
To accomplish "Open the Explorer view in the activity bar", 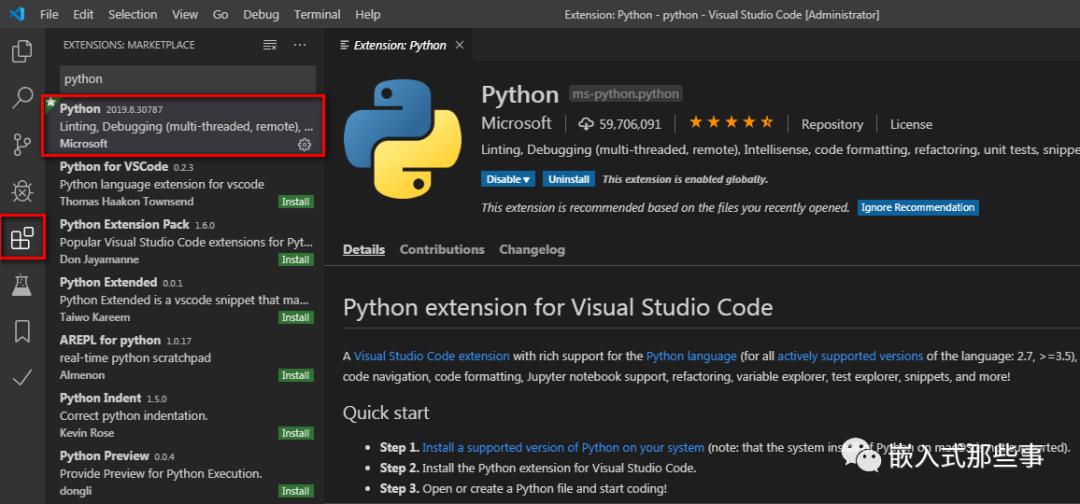I will tap(22, 52).
